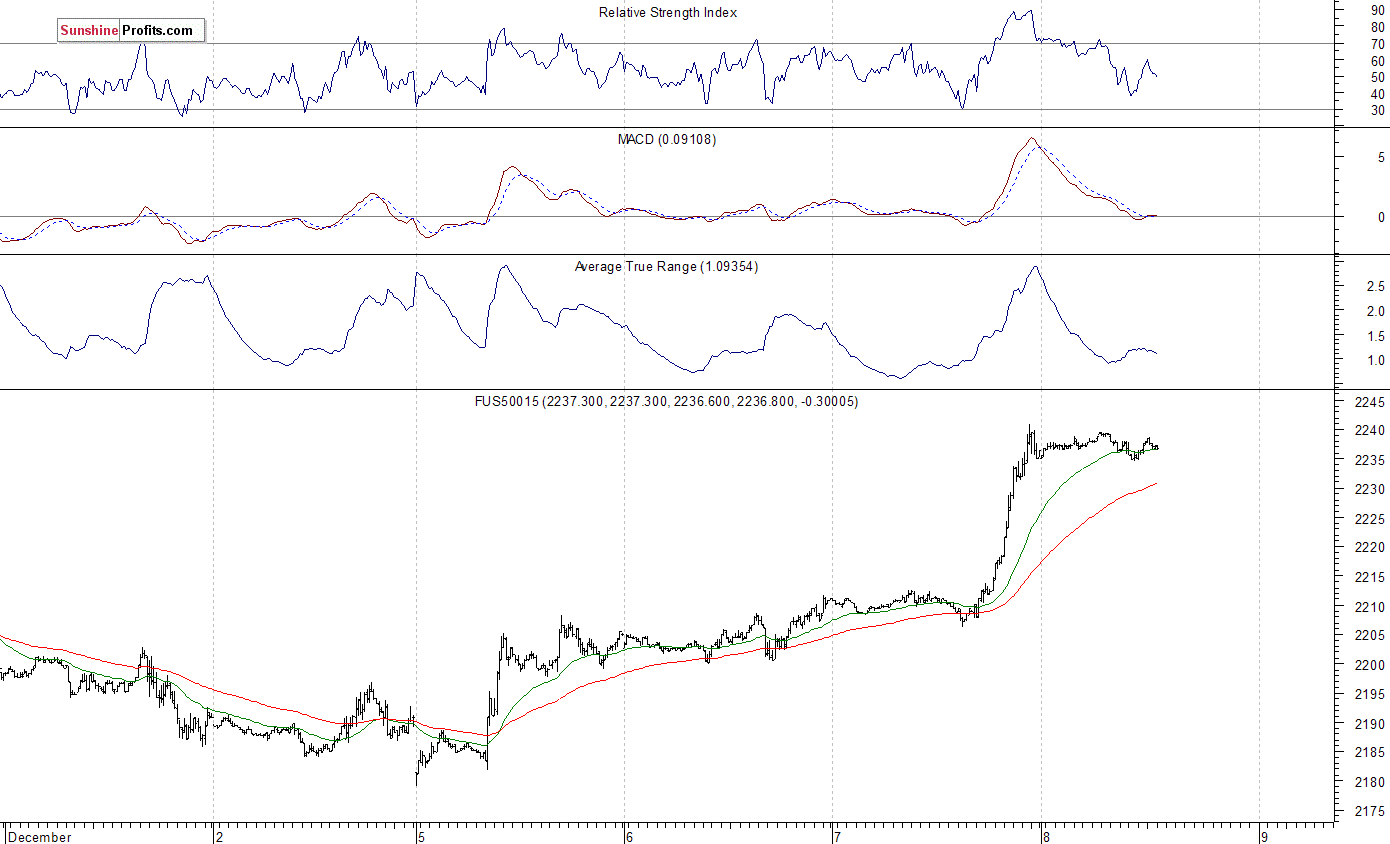1390x844 pixels.
Task: Click the RSI 80 axis label
Action: pyautogui.click(x=1378, y=28)
